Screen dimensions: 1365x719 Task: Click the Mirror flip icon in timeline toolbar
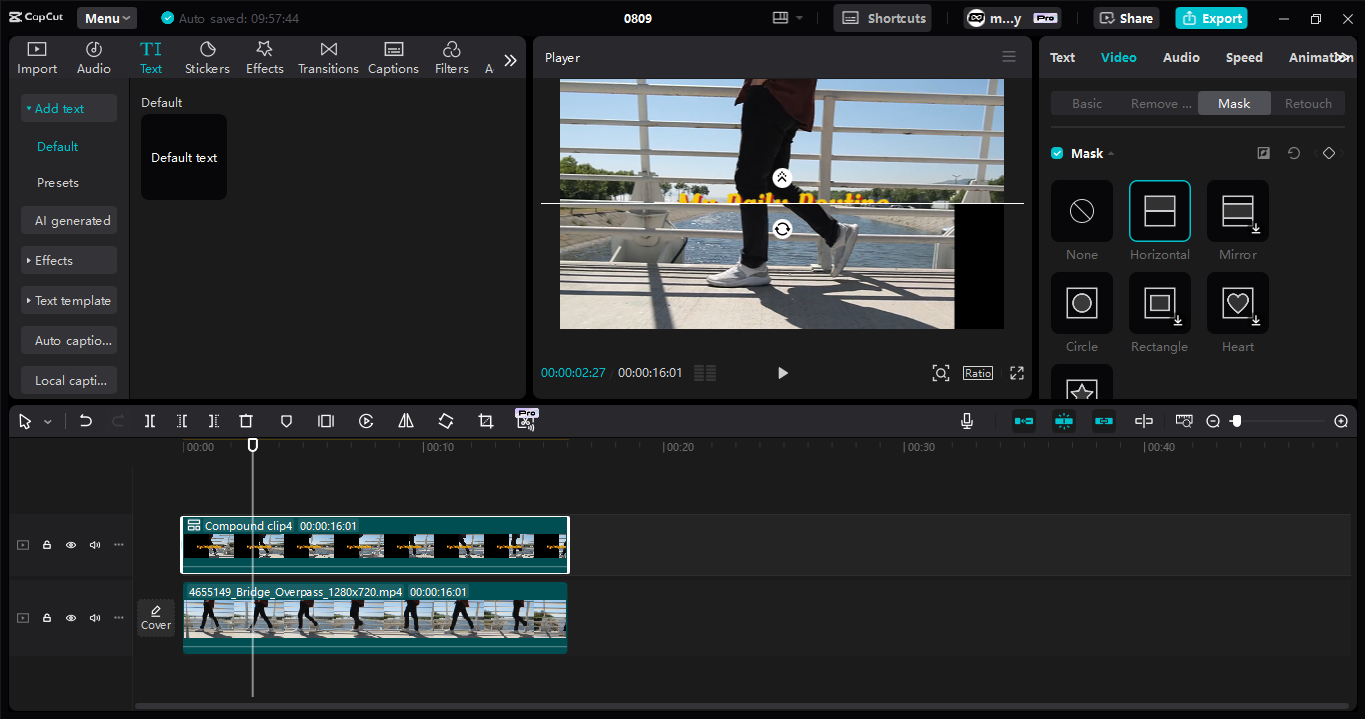click(406, 421)
